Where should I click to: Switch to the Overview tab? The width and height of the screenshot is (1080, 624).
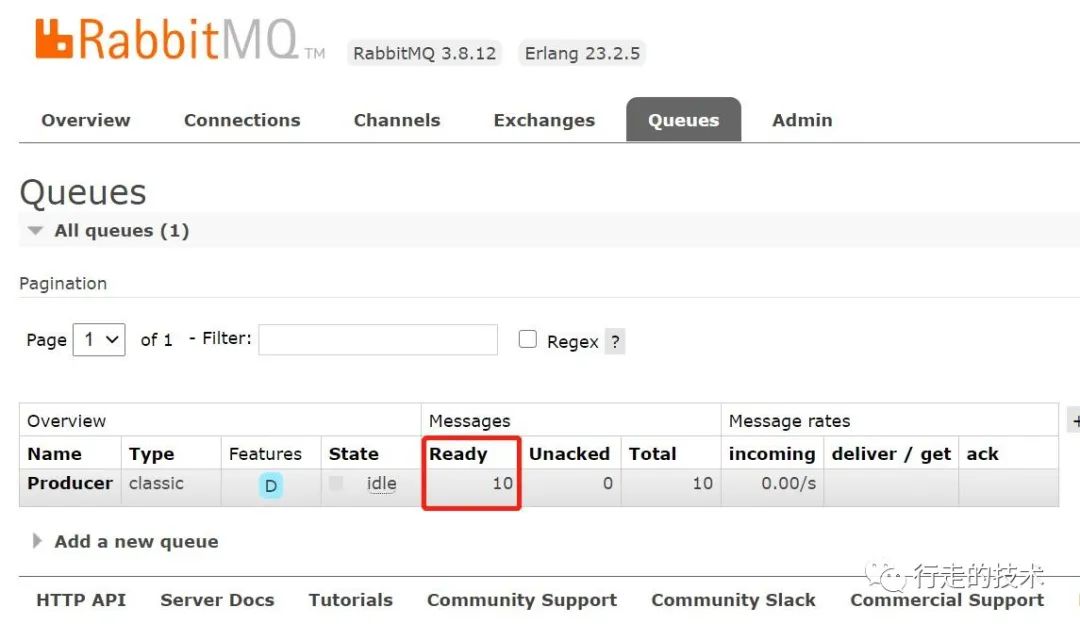click(x=86, y=121)
